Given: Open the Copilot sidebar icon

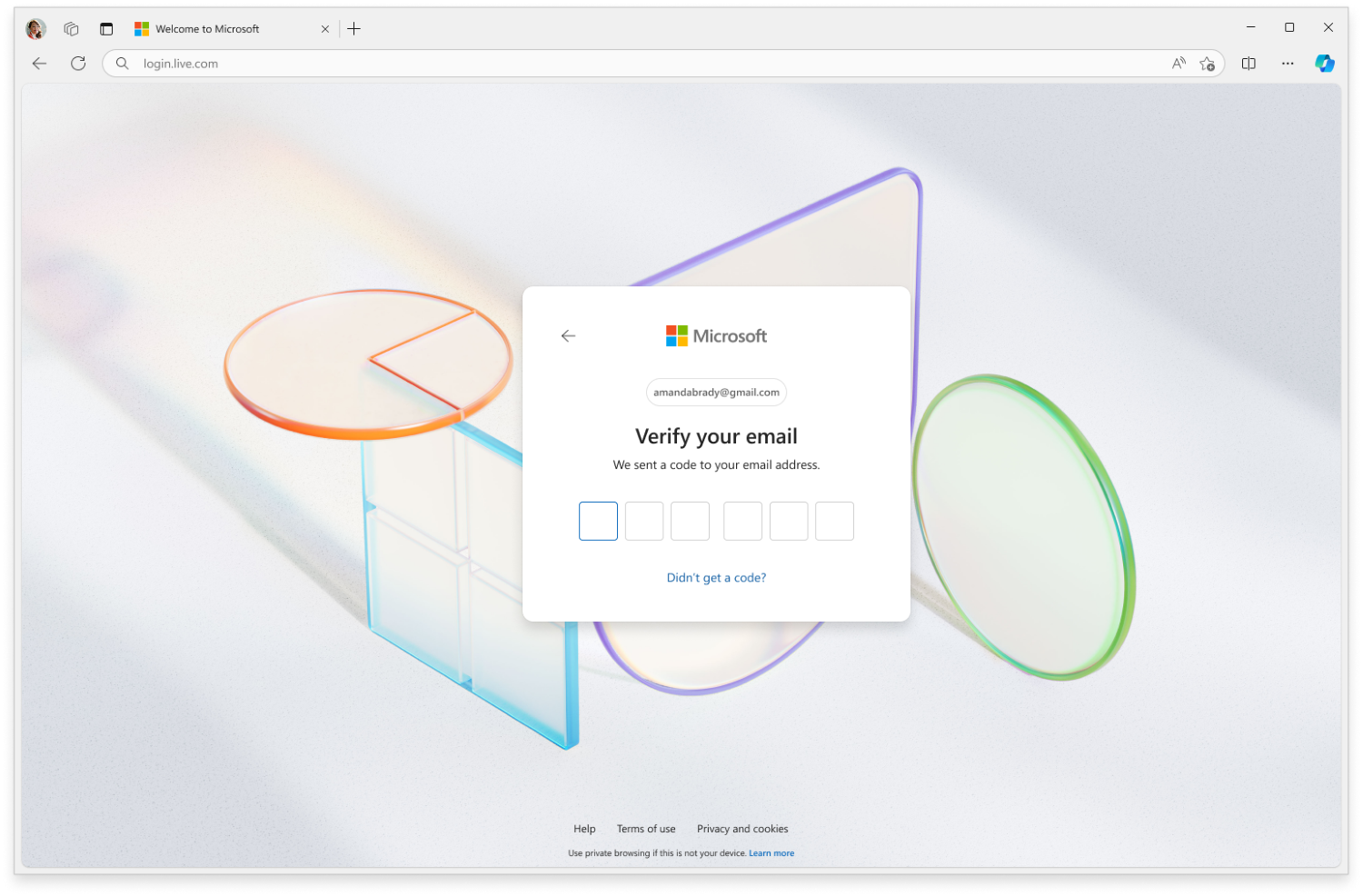Looking at the screenshot, I should [x=1325, y=64].
